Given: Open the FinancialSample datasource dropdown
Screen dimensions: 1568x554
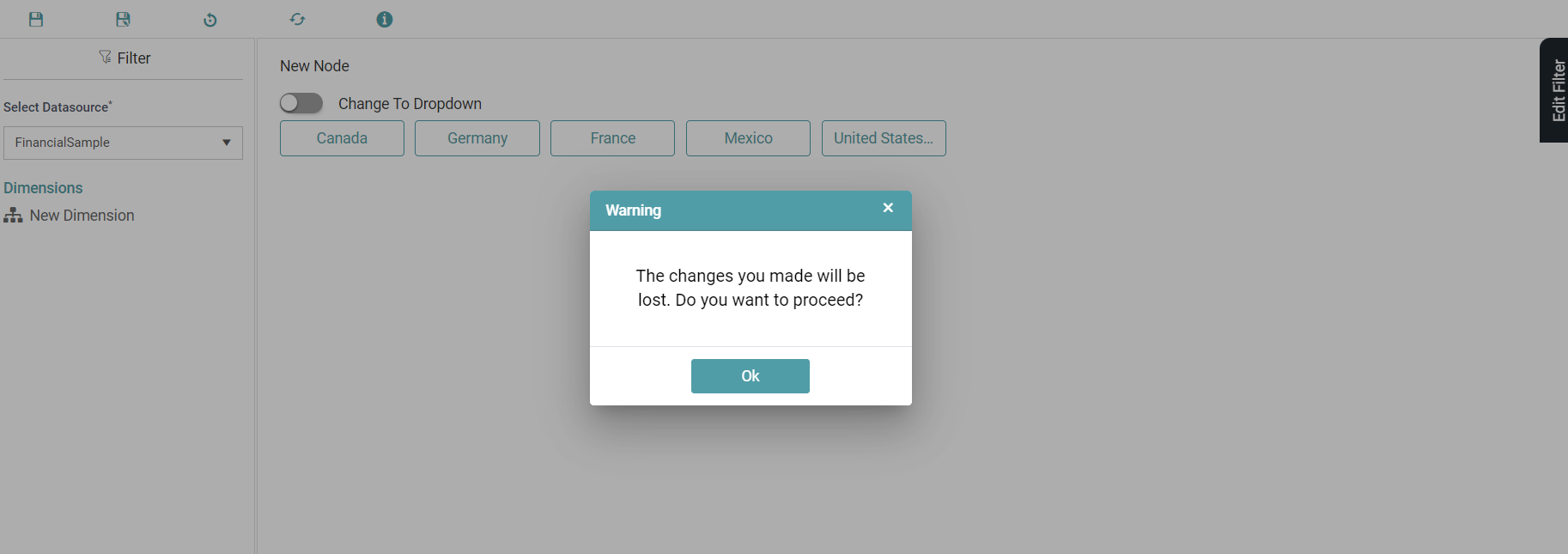Looking at the screenshot, I should coord(112,143).
